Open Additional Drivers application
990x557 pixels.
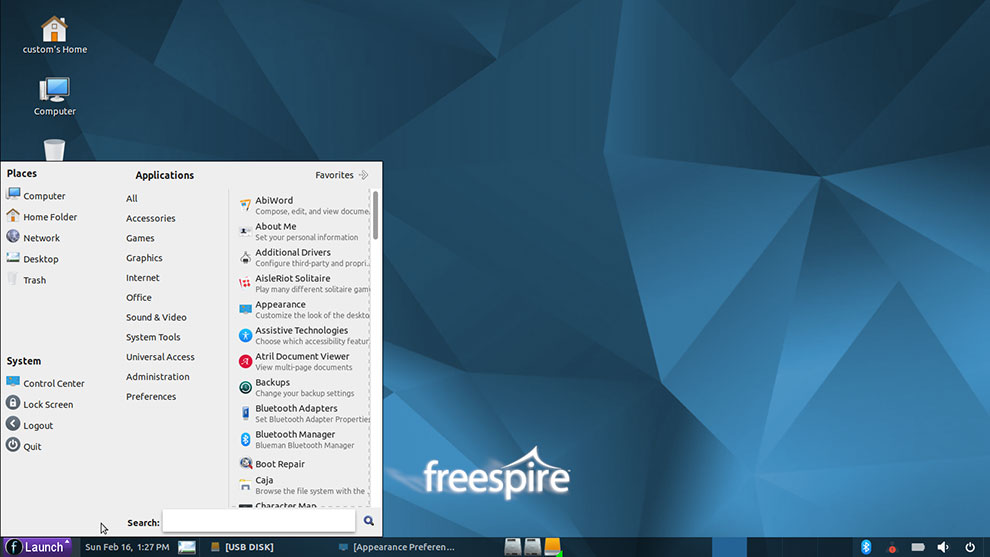tap(304, 257)
